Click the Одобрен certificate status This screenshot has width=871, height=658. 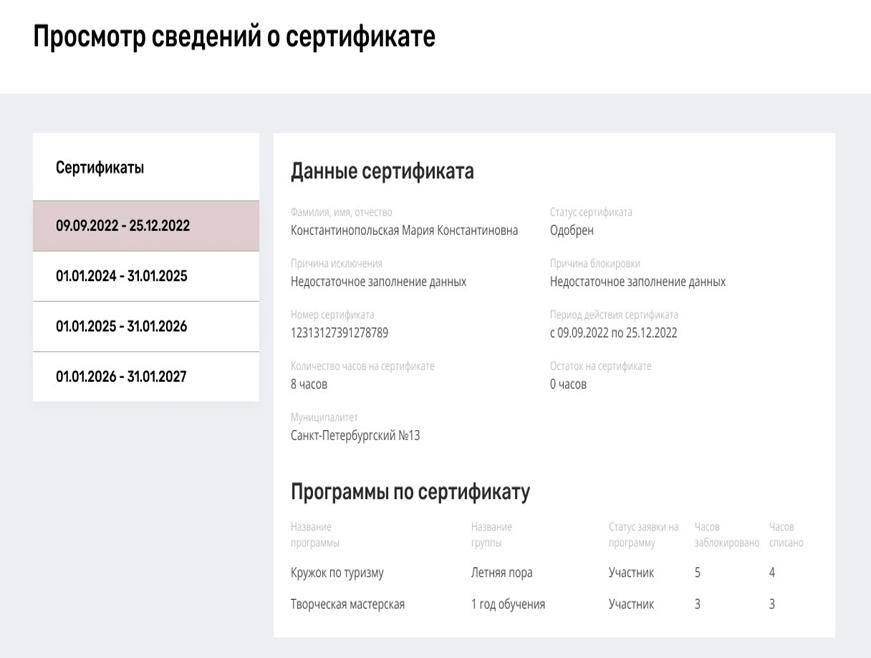click(572, 230)
